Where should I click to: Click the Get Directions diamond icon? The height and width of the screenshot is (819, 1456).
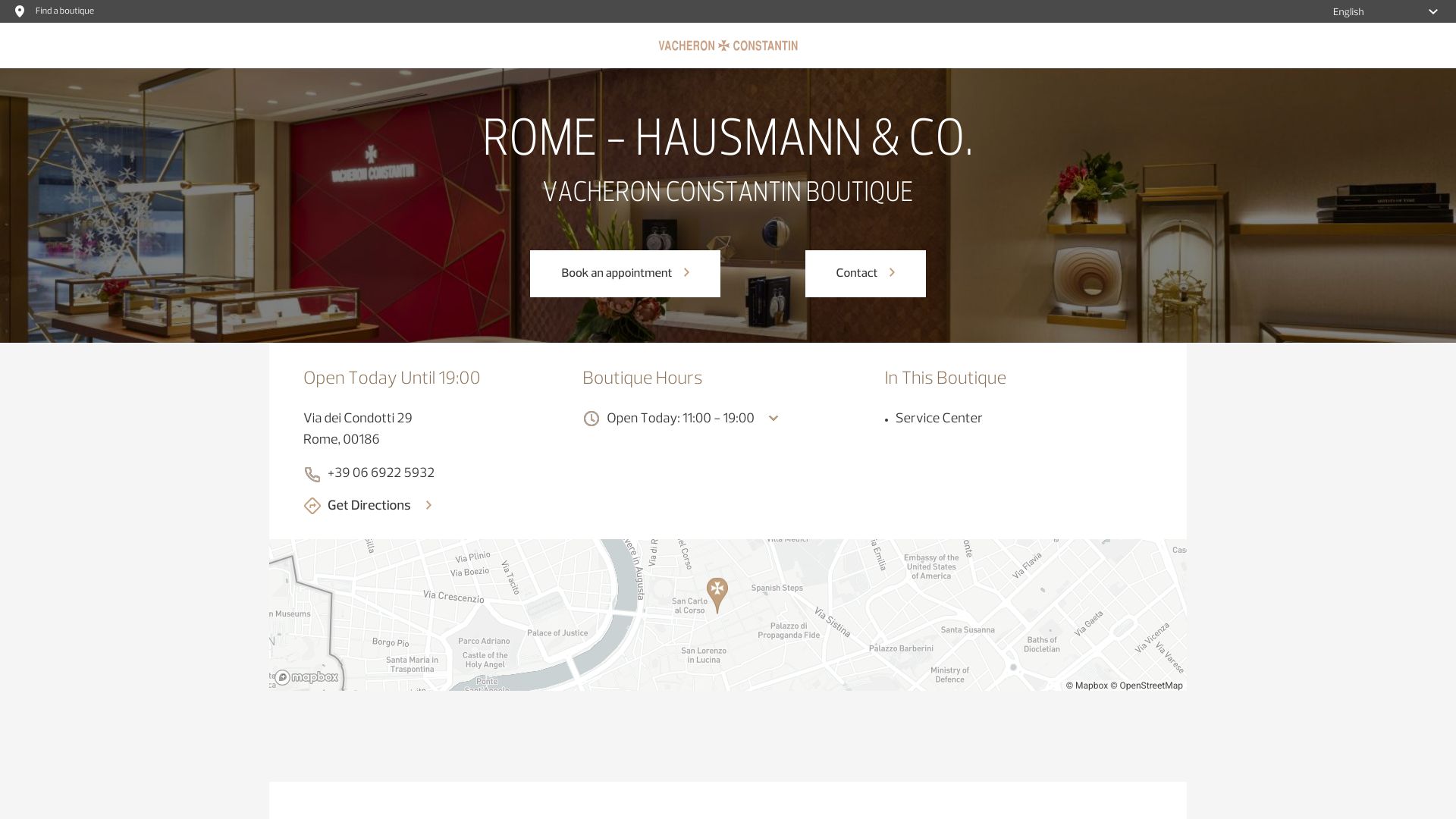[x=312, y=506]
